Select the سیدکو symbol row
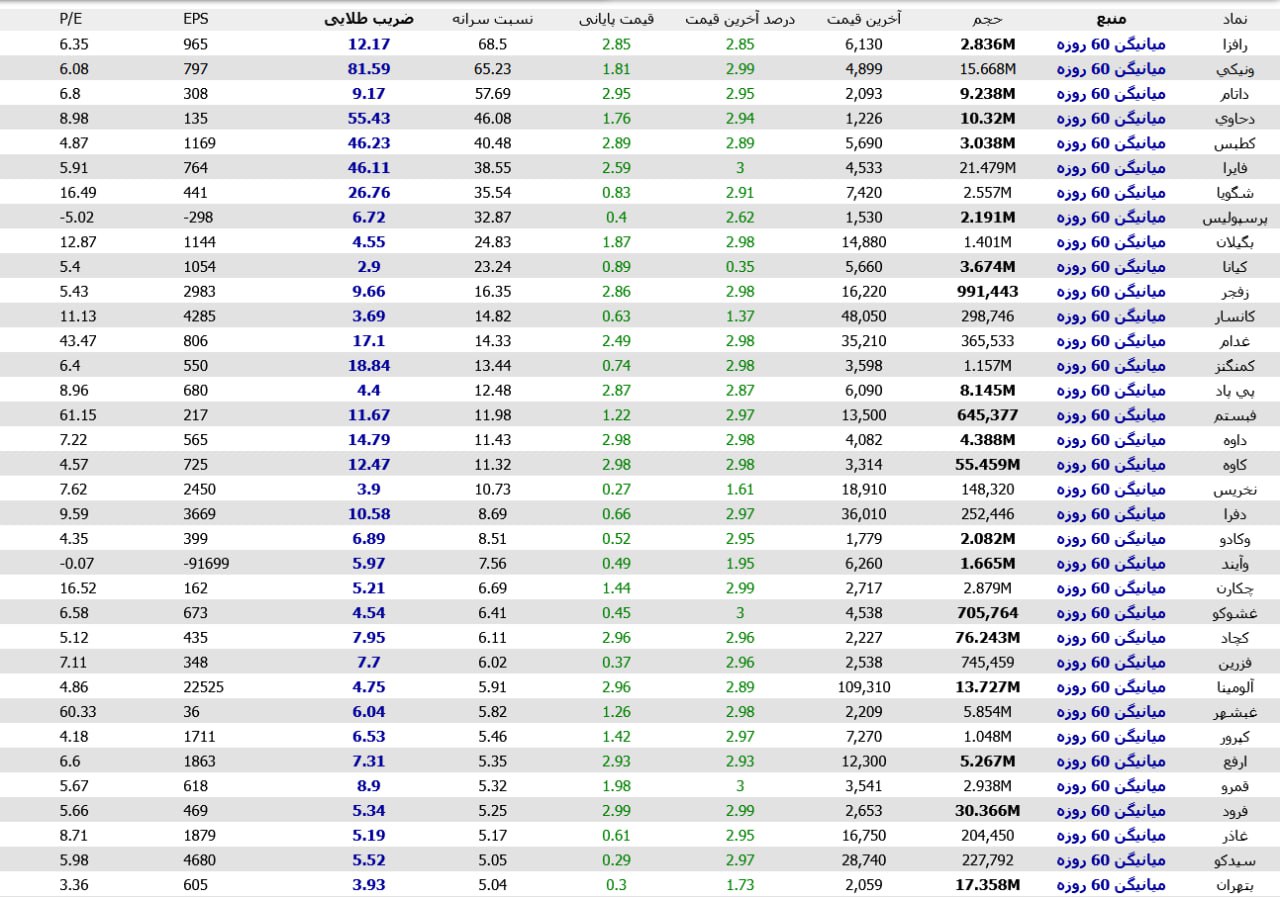The height and width of the screenshot is (897, 1280). [1232, 860]
